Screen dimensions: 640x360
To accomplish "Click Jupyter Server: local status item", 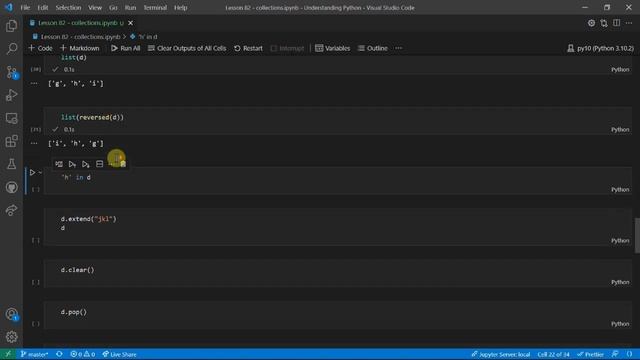I will tap(500, 354).
